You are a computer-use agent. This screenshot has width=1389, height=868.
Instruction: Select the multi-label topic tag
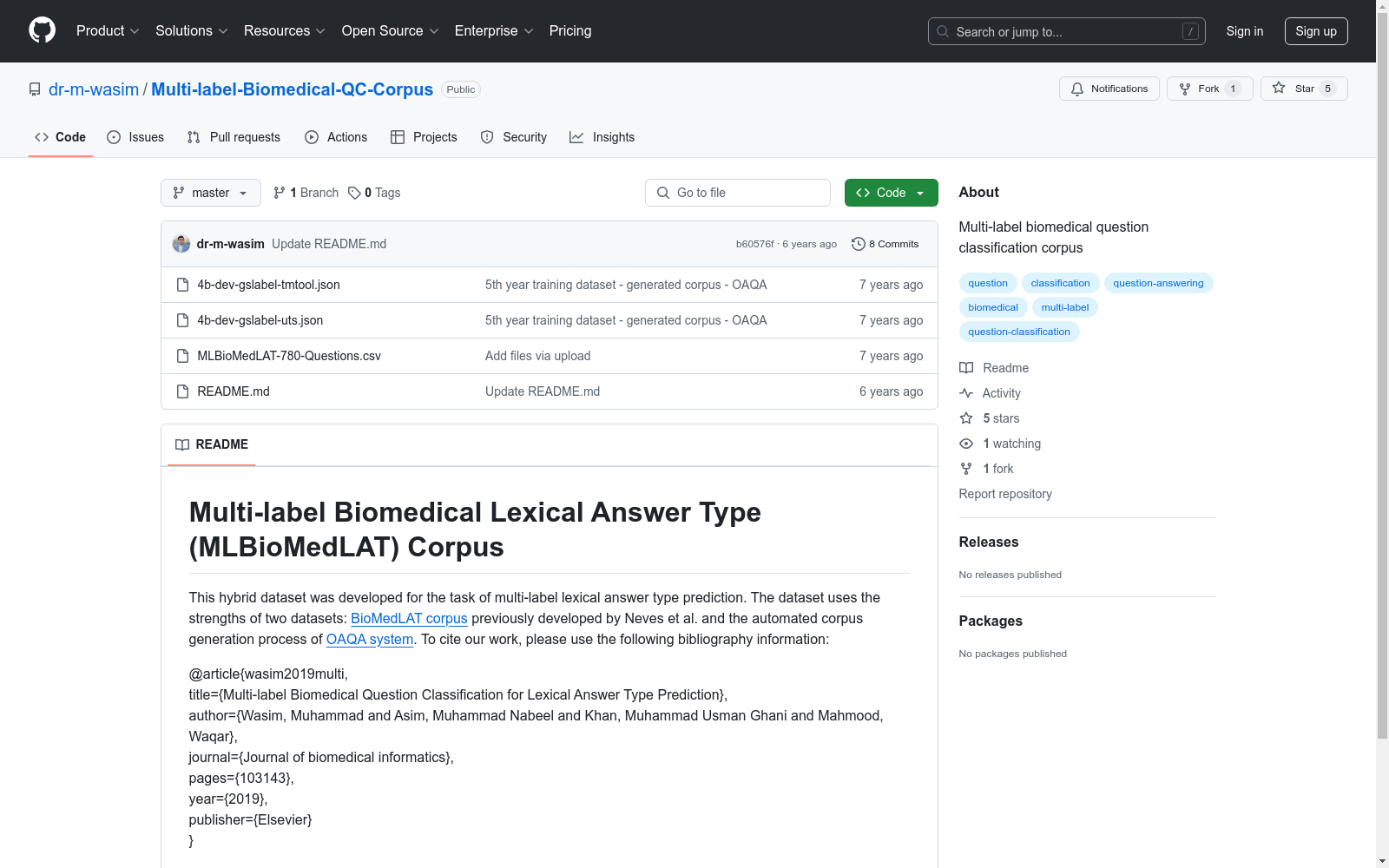1065,307
